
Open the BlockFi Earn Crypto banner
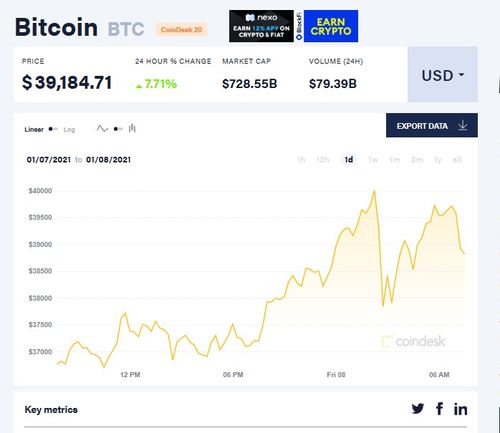(327, 26)
